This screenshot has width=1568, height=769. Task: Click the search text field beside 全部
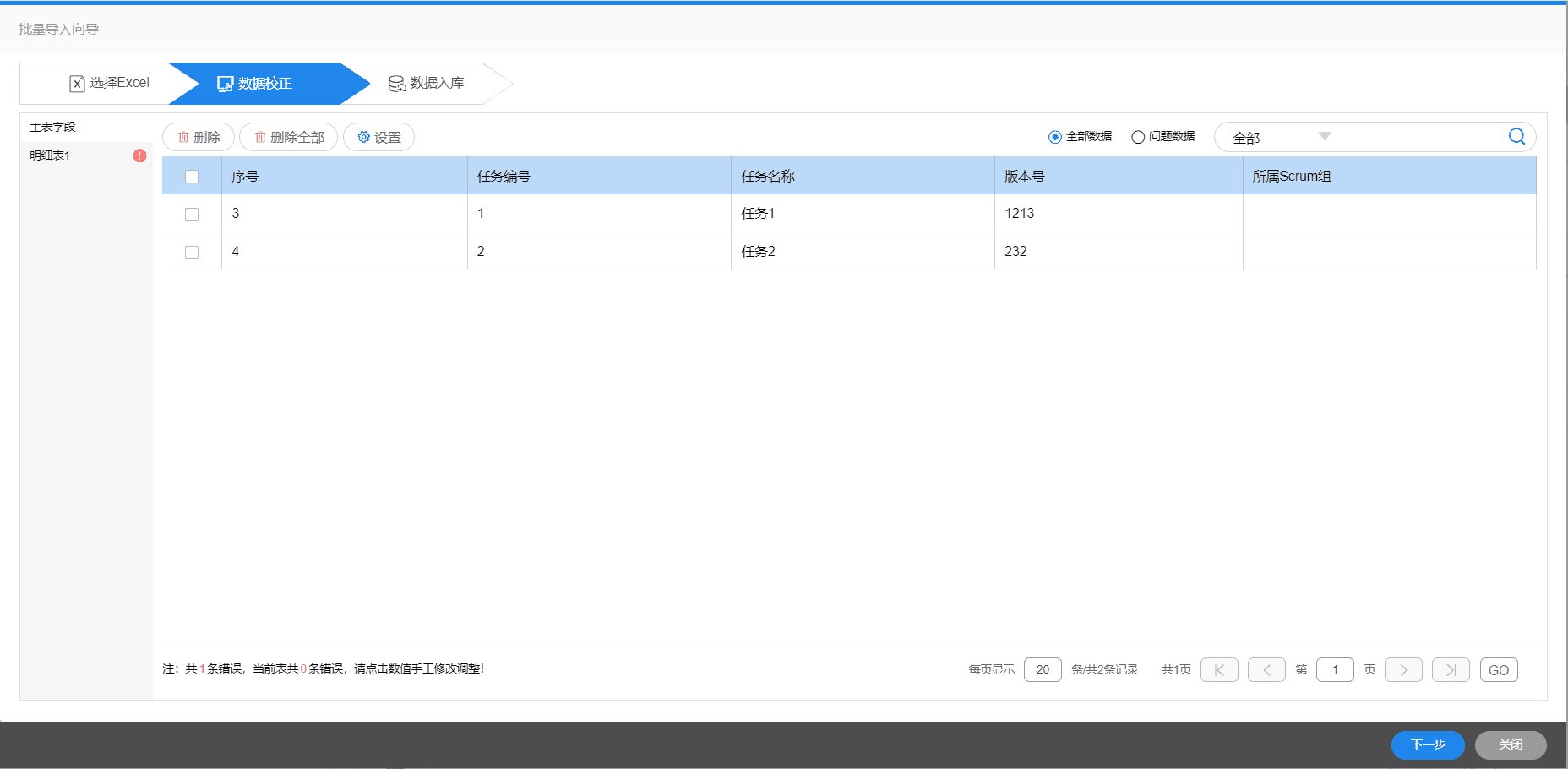click(1421, 137)
